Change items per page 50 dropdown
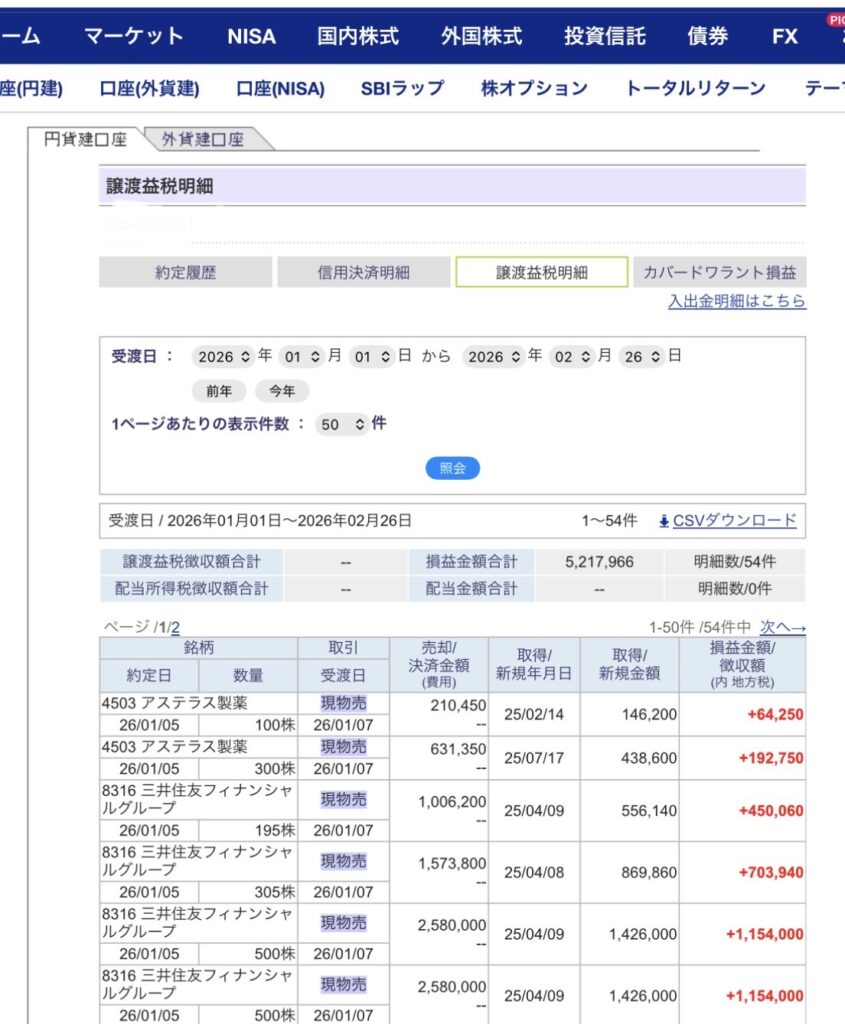This screenshot has width=845, height=1024. pos(341,425)
